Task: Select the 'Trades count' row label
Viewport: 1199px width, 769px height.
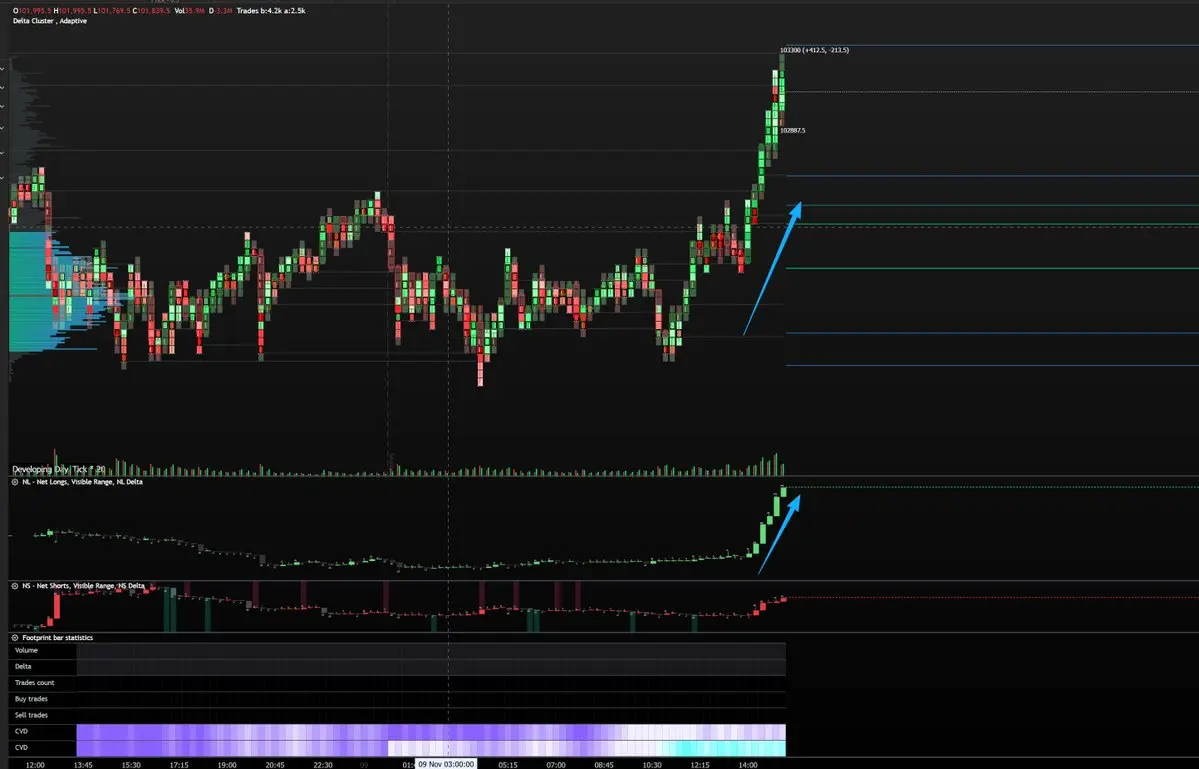Action: (x=34, y=683)
